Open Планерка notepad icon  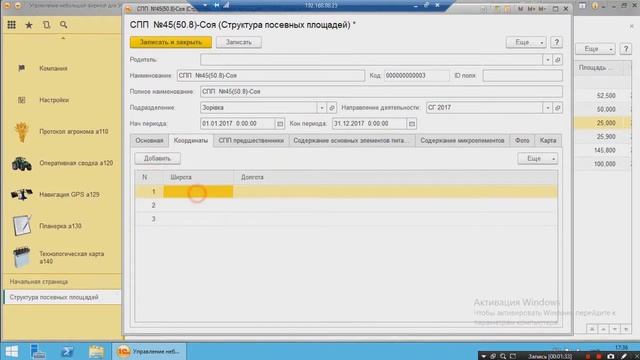point(22,226)
